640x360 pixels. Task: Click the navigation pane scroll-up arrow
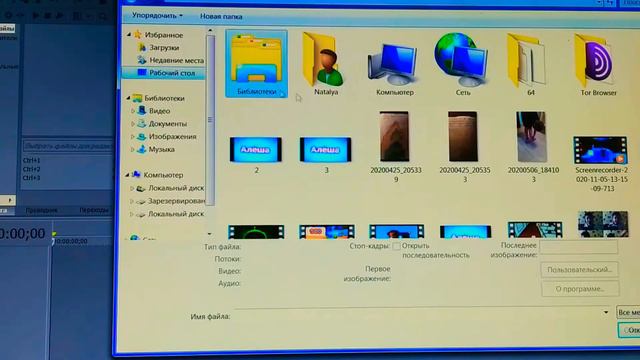click(x=210, y=31)
